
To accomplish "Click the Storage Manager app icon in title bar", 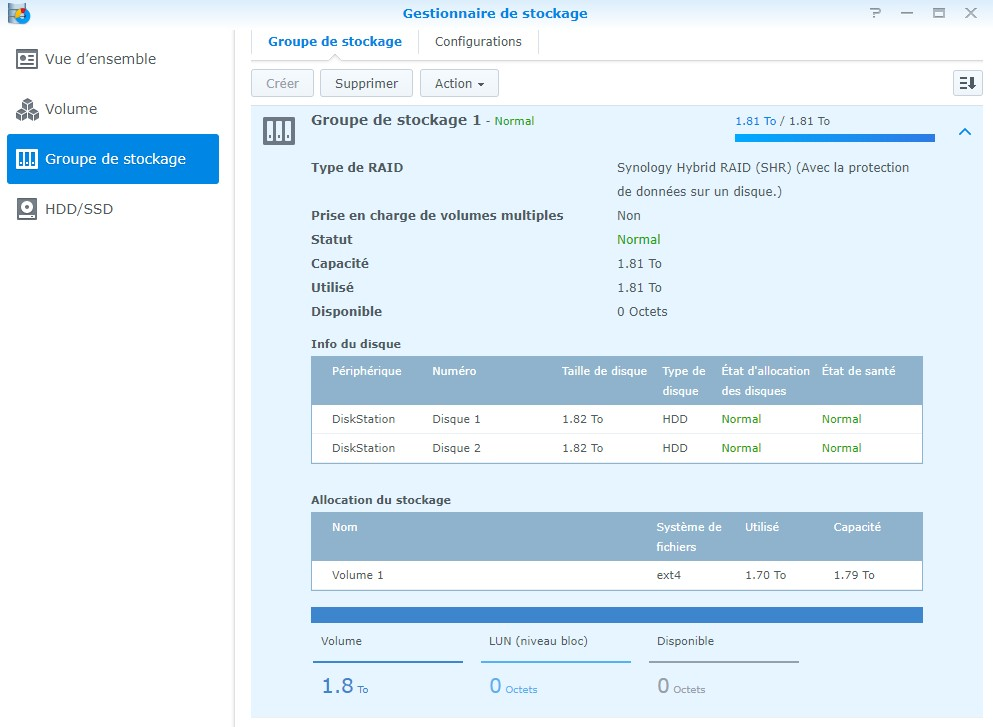I will [18, 13].
